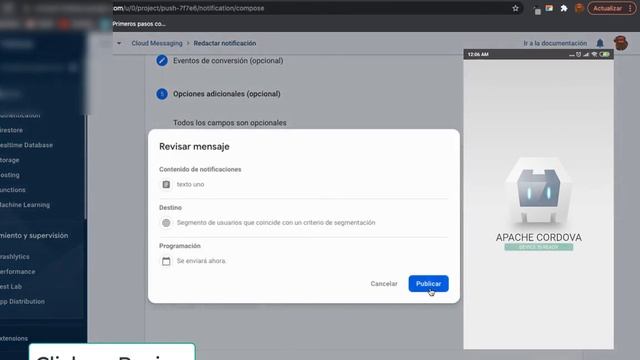Click Wi-Fi icon in emulator status bar
The height and width of the screenshot is (360, 640).
click(x=594, y=54)
